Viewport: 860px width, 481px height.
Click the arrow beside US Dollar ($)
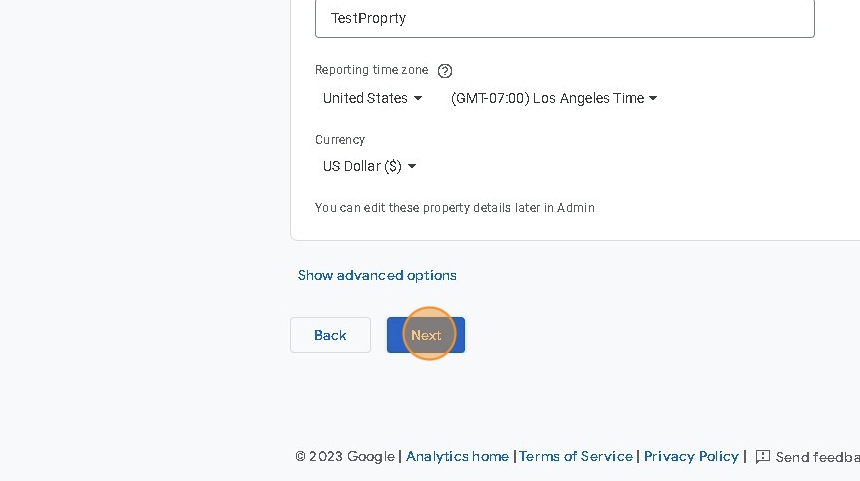[x=412, y=167]
